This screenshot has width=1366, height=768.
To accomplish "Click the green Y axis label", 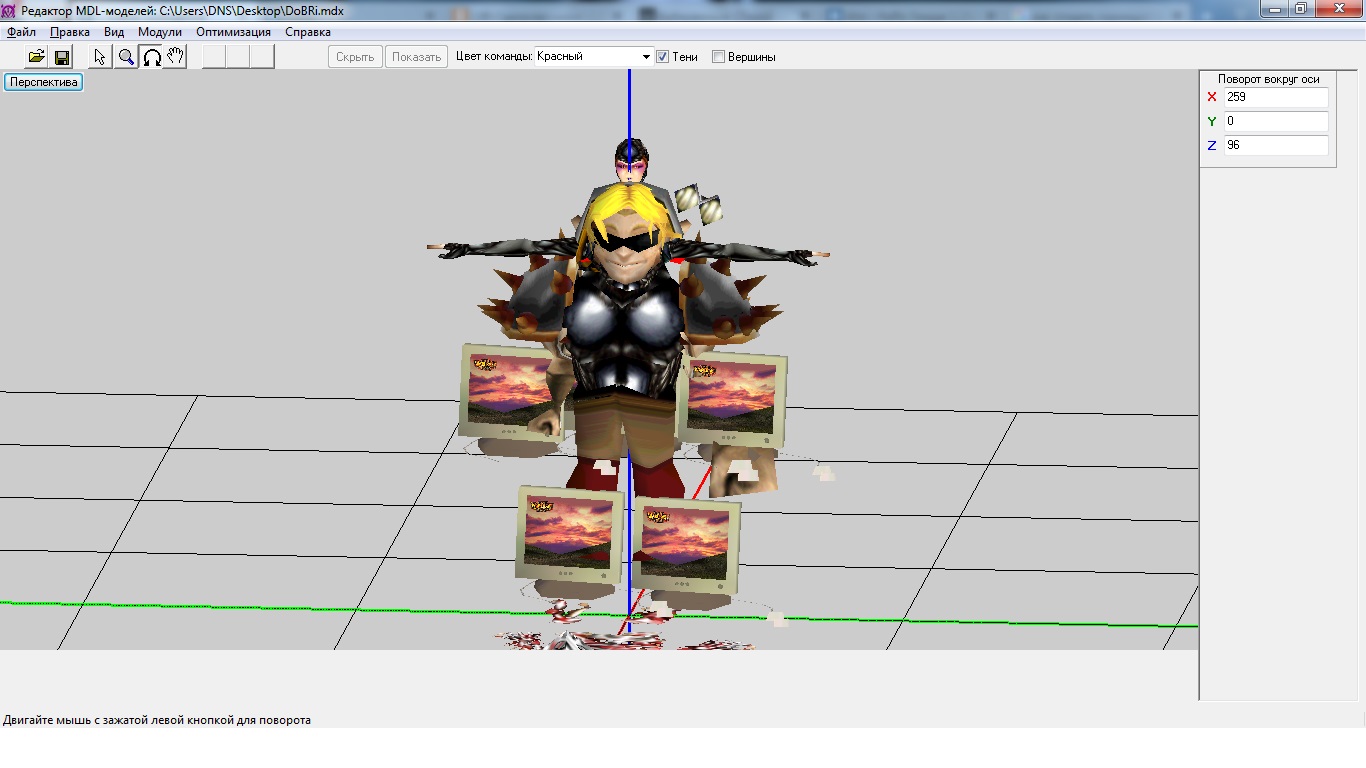I will [1212, 121].
